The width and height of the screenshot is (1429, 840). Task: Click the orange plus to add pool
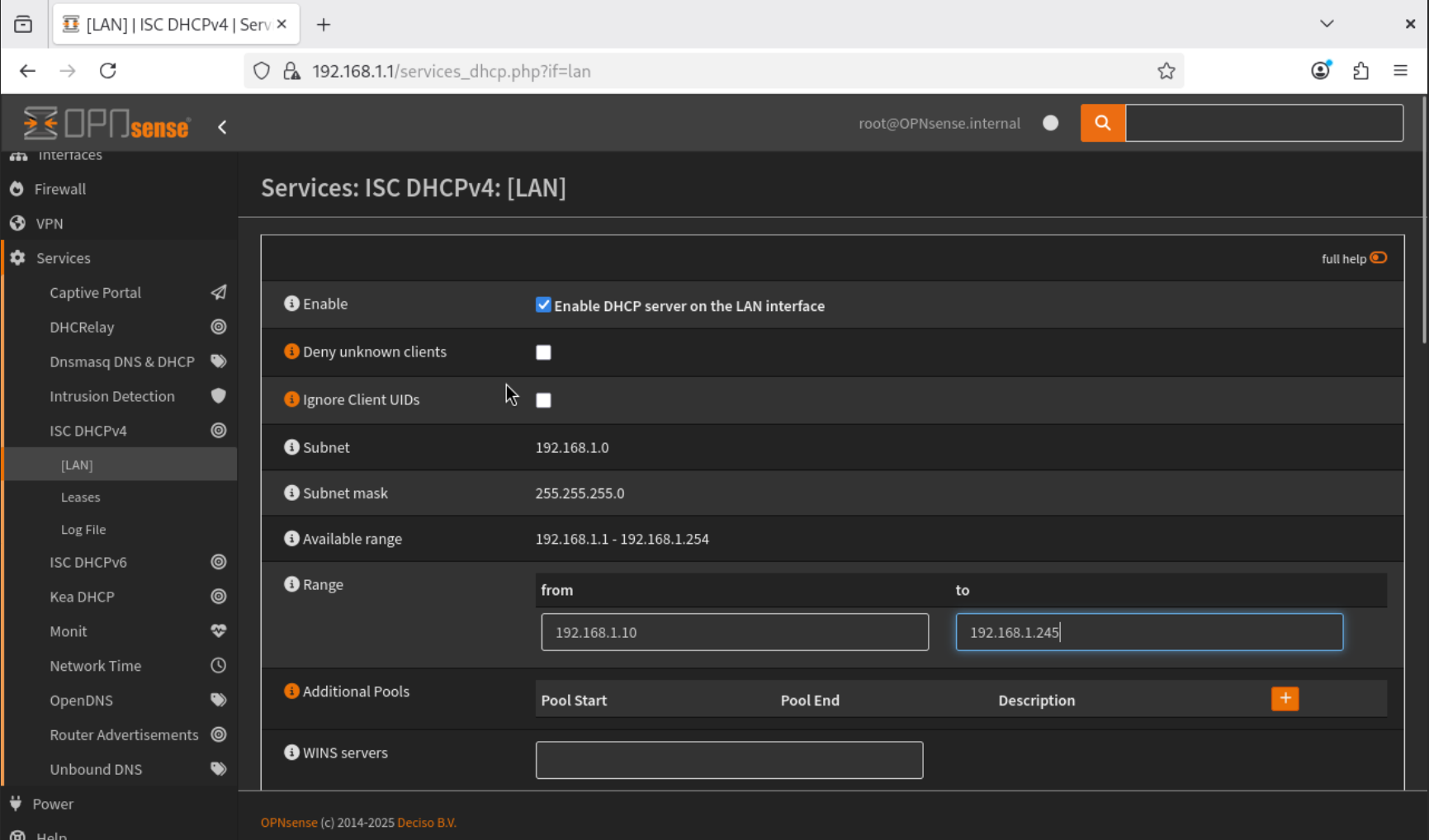click(x=1285, y=699)
